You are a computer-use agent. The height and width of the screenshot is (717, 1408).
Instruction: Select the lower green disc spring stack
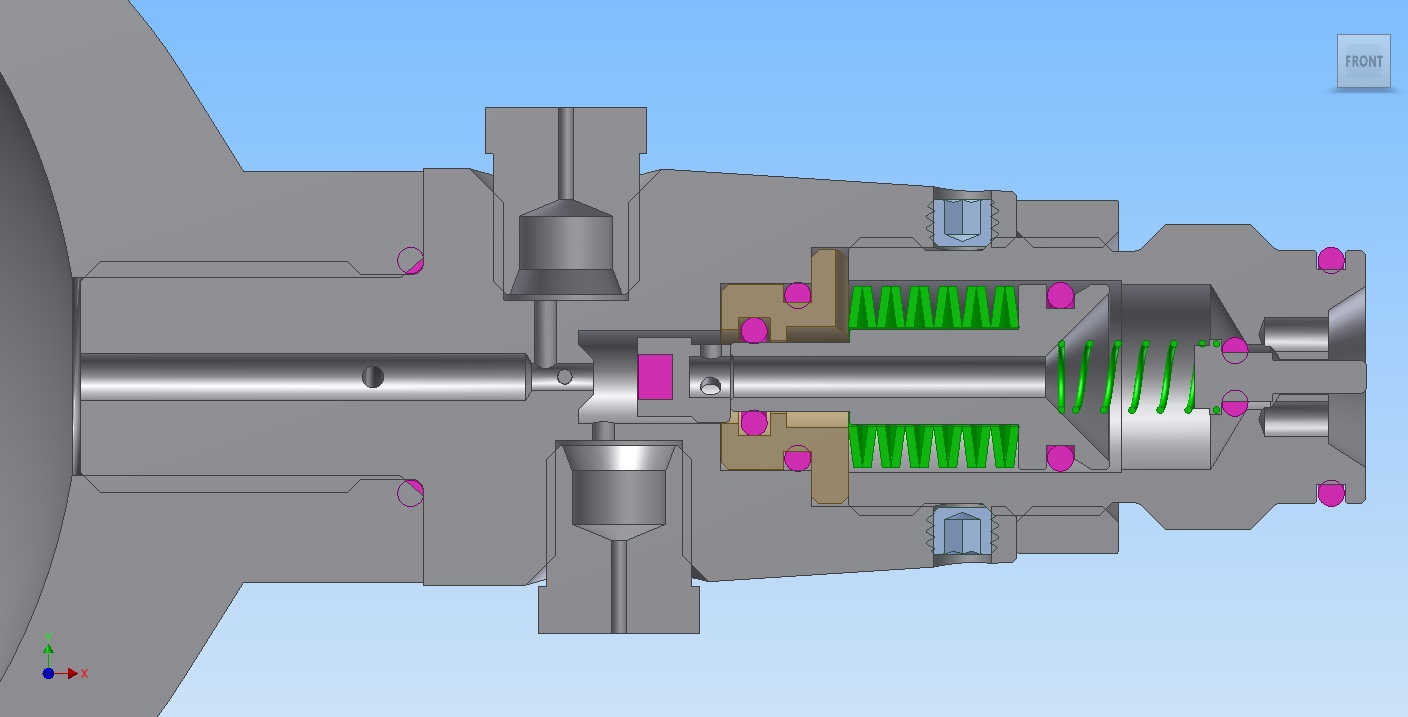934,446
